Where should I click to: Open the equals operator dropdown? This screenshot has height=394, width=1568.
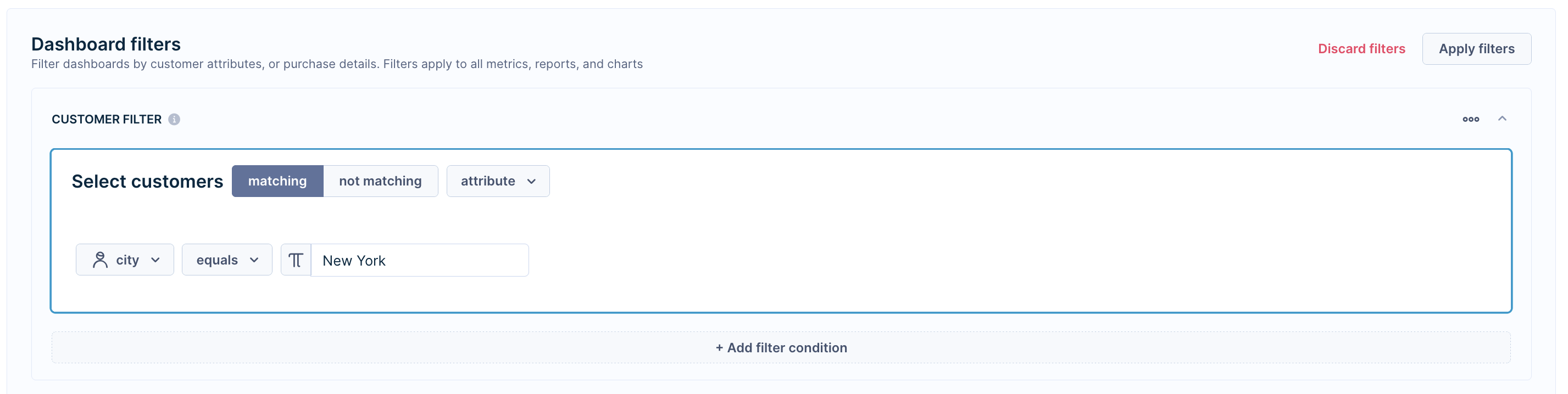(227, 260)
